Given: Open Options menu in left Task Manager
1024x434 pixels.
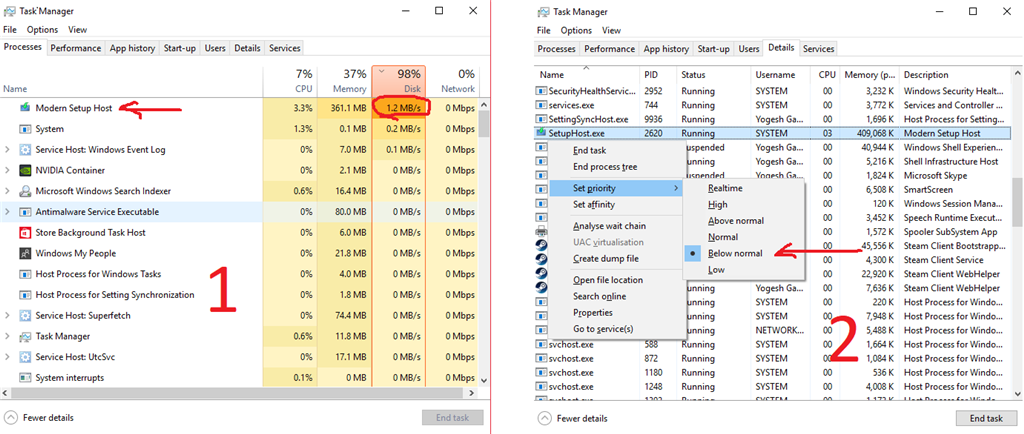Looking at the screenshot, I should (42, 29).
